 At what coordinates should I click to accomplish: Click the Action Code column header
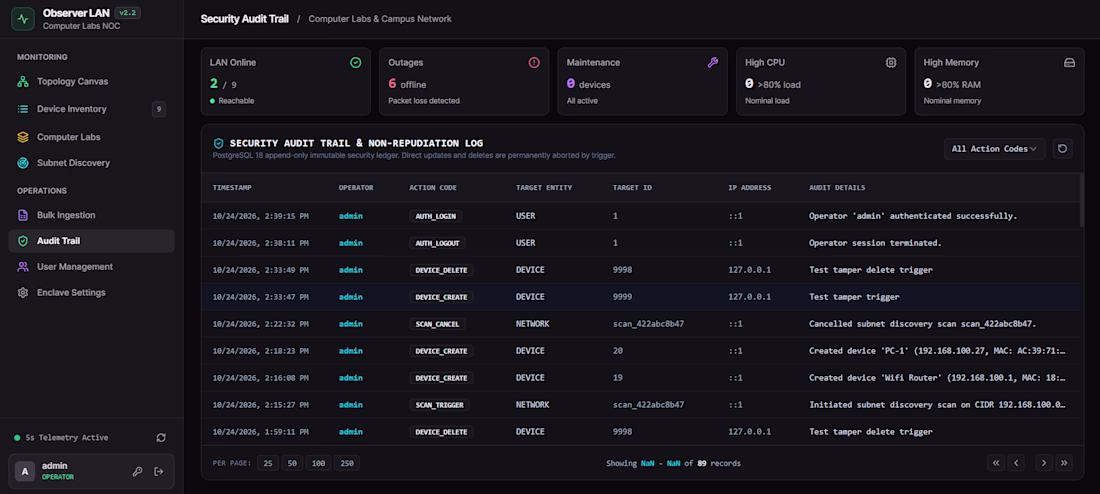[433, 188]
